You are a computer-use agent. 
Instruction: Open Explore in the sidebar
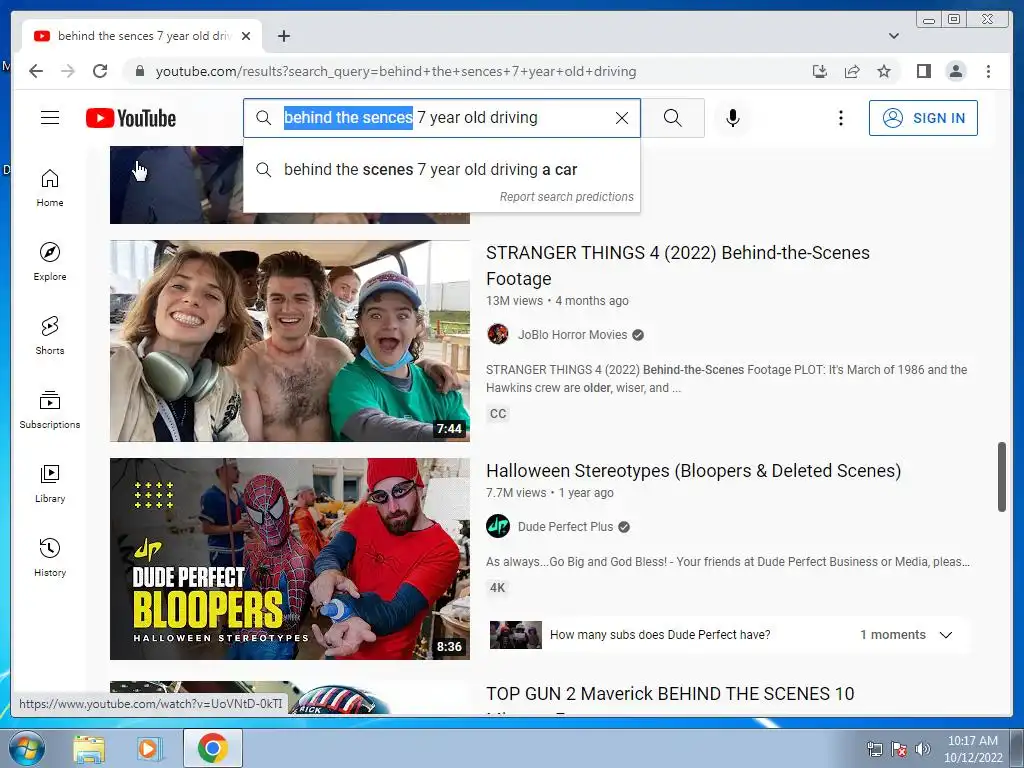(50, 262)
